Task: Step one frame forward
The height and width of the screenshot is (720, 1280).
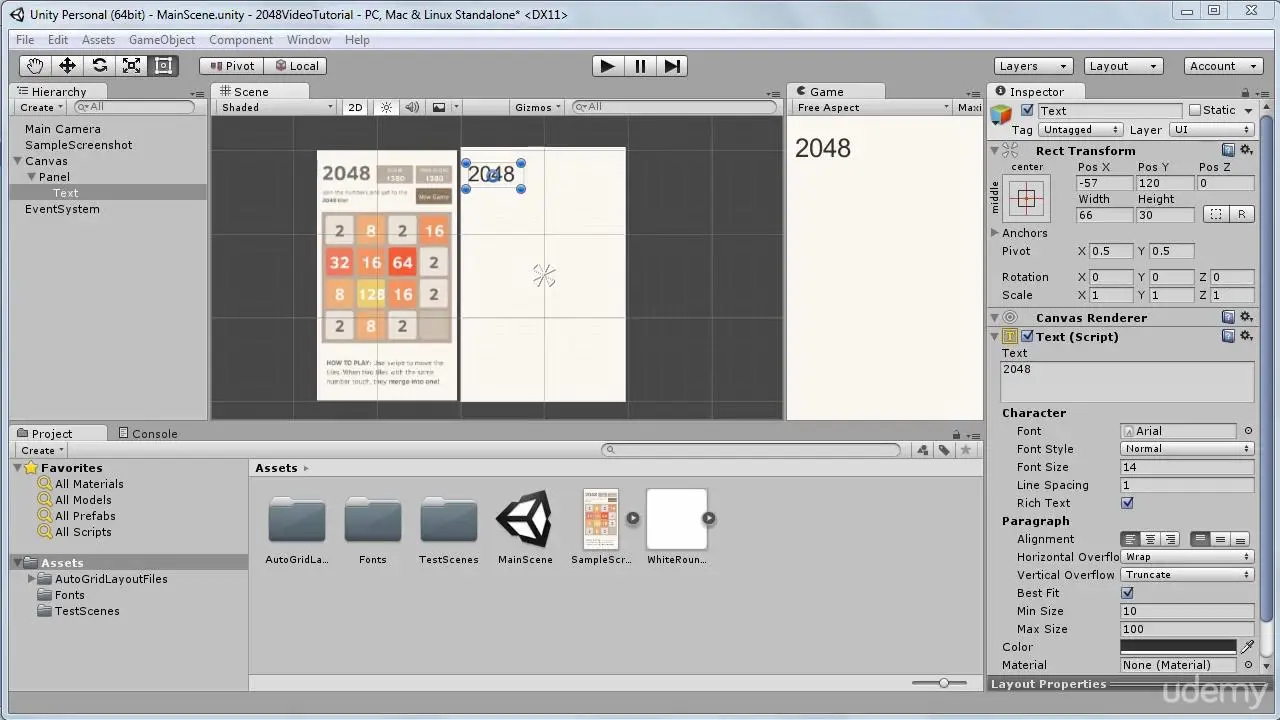Action: click(673, 66)
